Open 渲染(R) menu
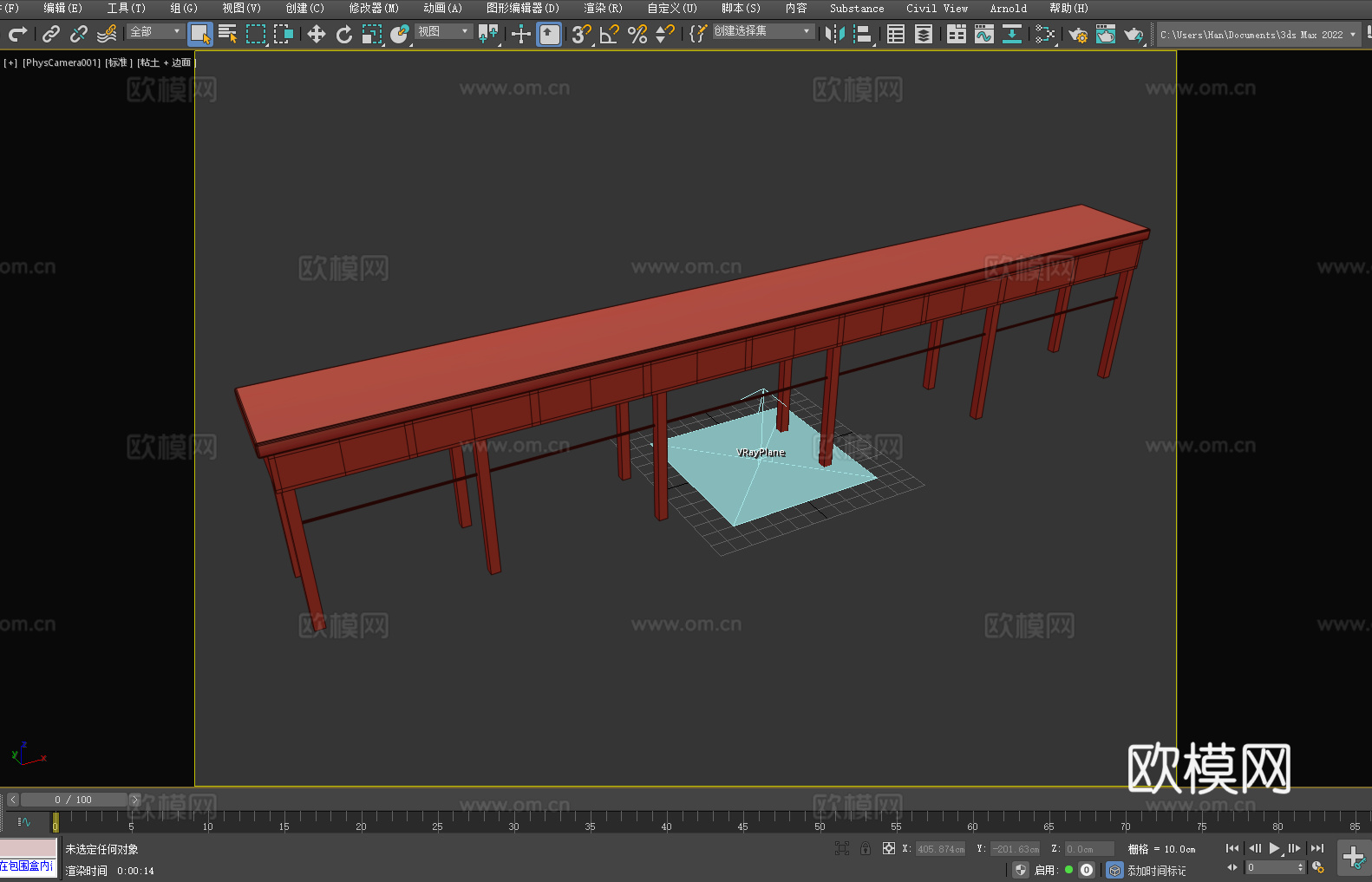This screenshot has width=1372, height=882. tap(604, 8)
